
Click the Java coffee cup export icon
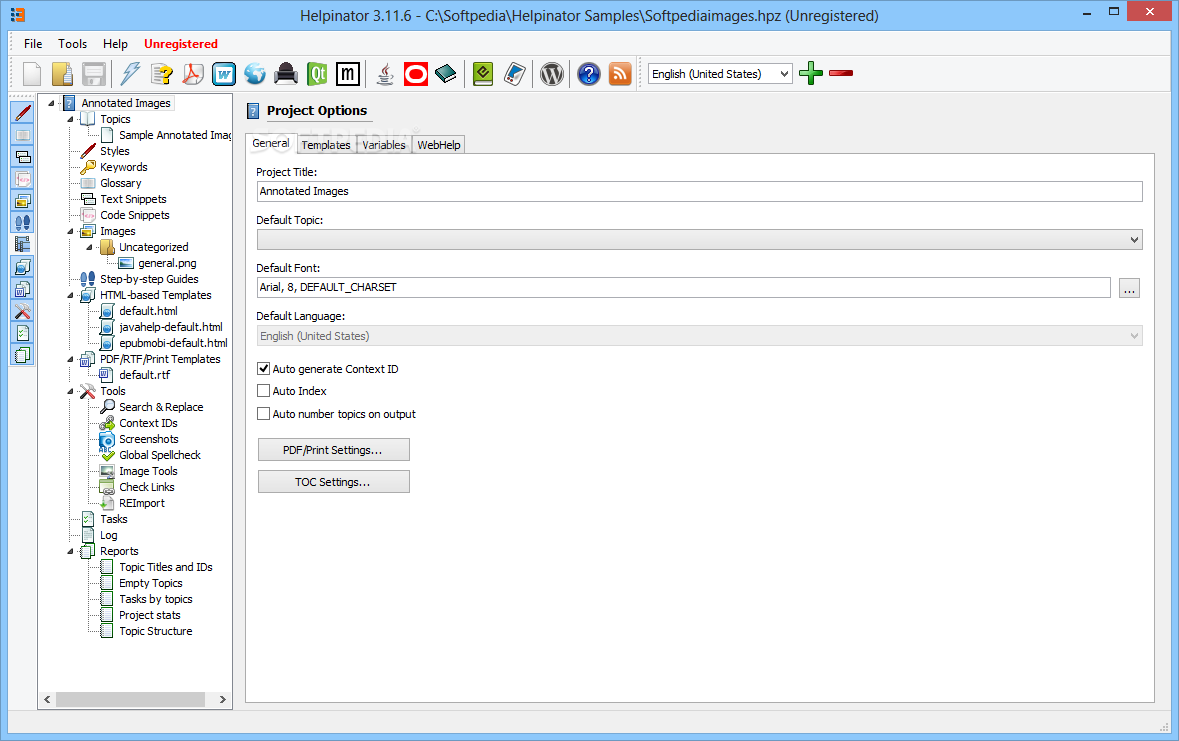(385, 74)
